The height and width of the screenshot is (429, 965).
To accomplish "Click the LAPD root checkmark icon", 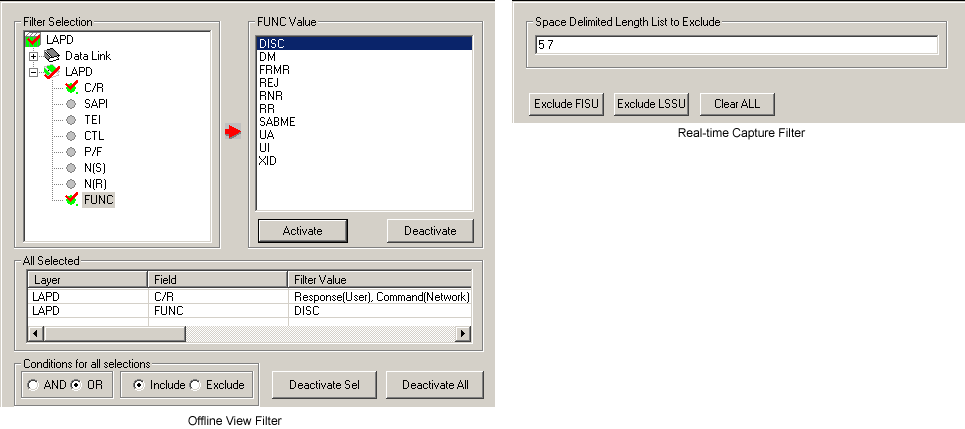I will pos(33,39).
